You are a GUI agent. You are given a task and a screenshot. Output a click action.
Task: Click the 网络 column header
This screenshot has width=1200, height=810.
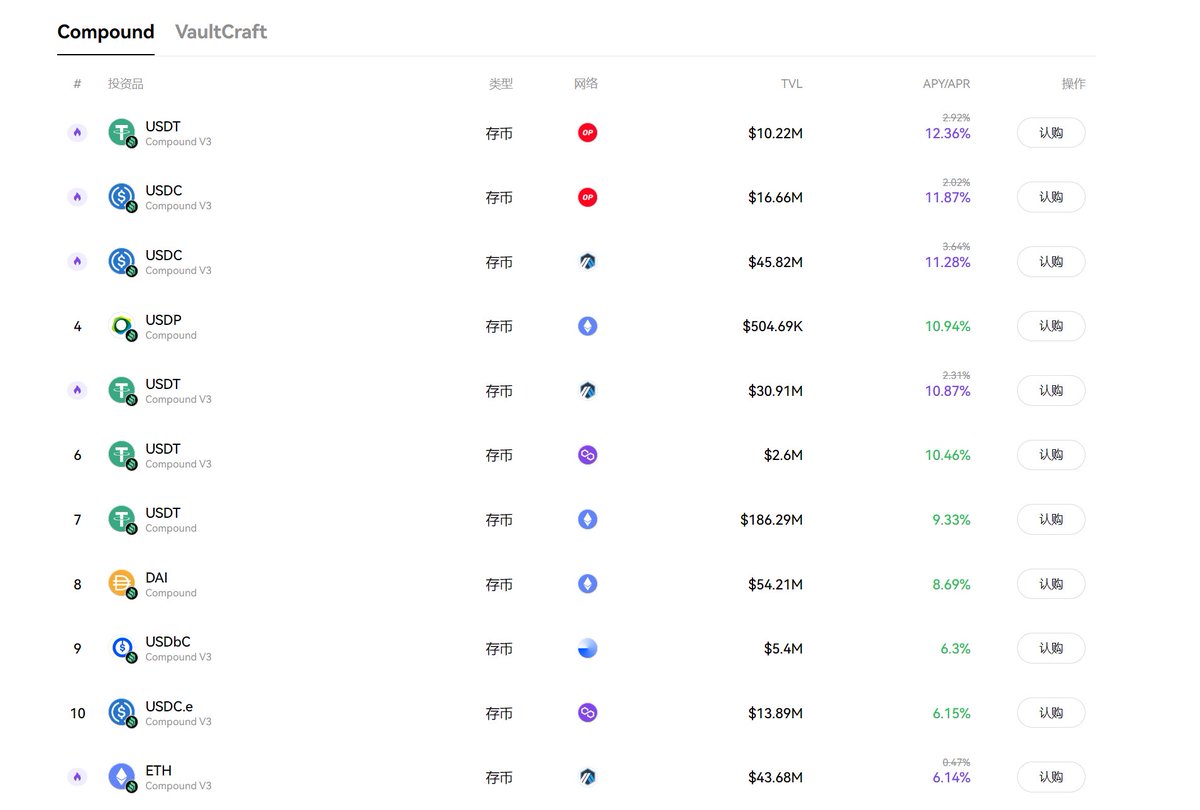click(x=586, y=84)
